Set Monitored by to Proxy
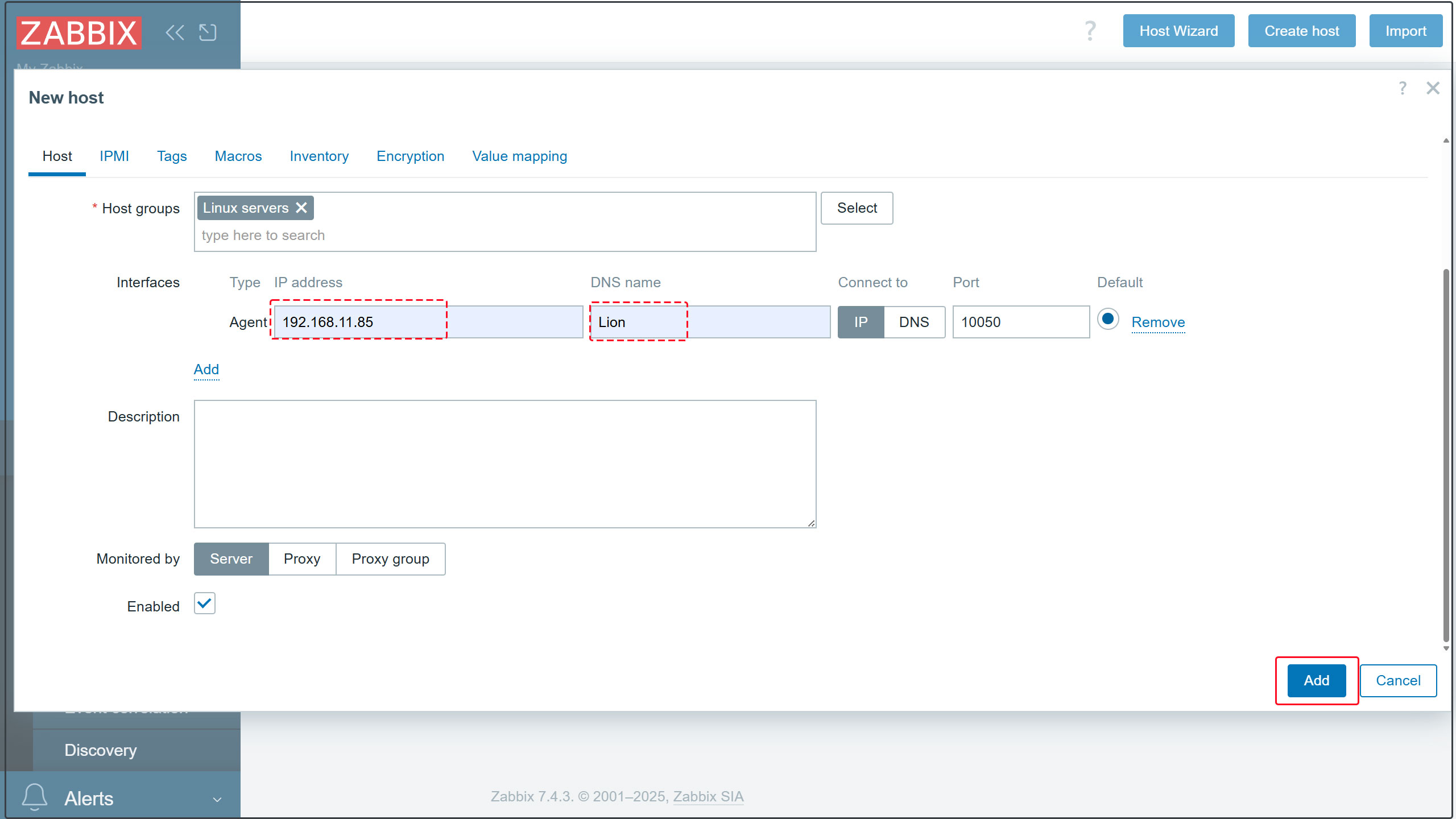The width and height of the screenshot is (1456, 819). coord(301,559)
